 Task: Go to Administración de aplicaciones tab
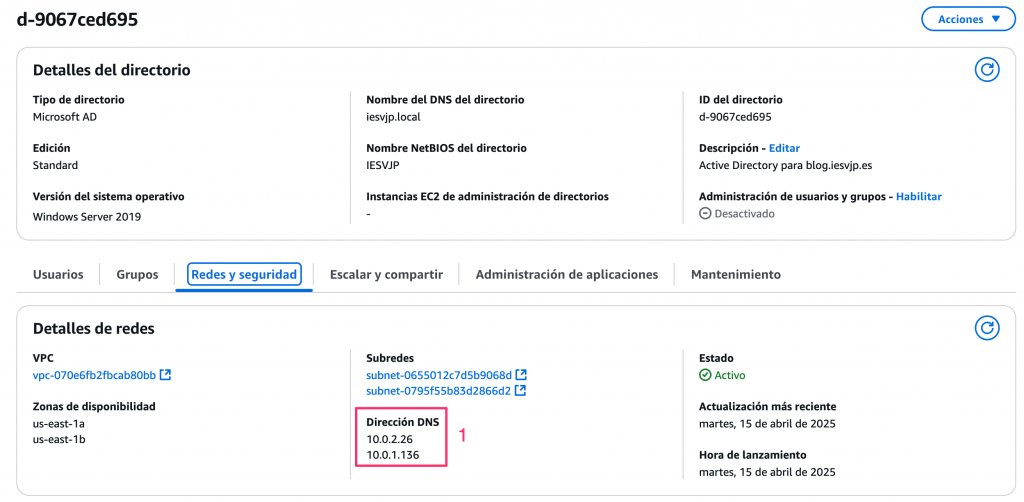(x=566, y=274)
